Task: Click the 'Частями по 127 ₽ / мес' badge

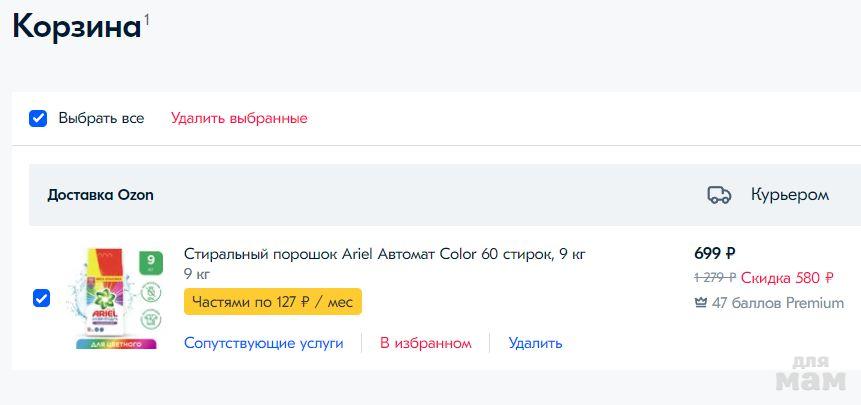Action: (272, 302)
